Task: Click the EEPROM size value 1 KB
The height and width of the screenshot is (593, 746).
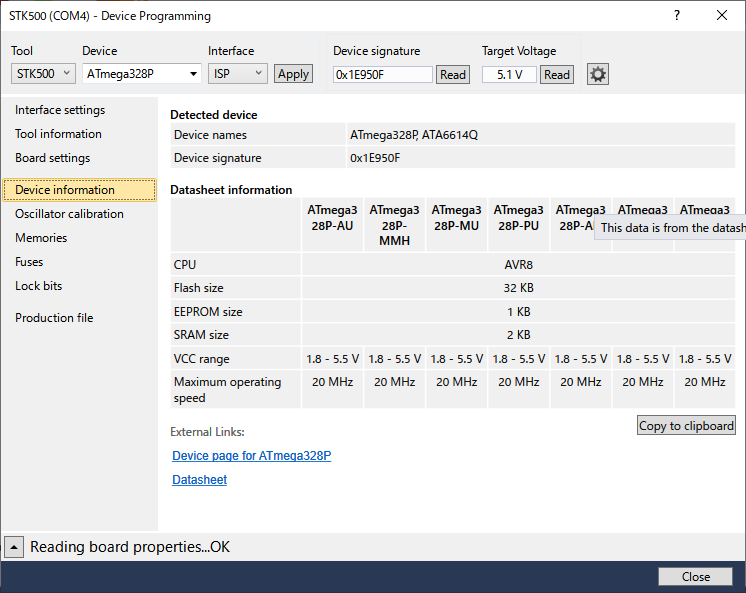Action: 519,312
